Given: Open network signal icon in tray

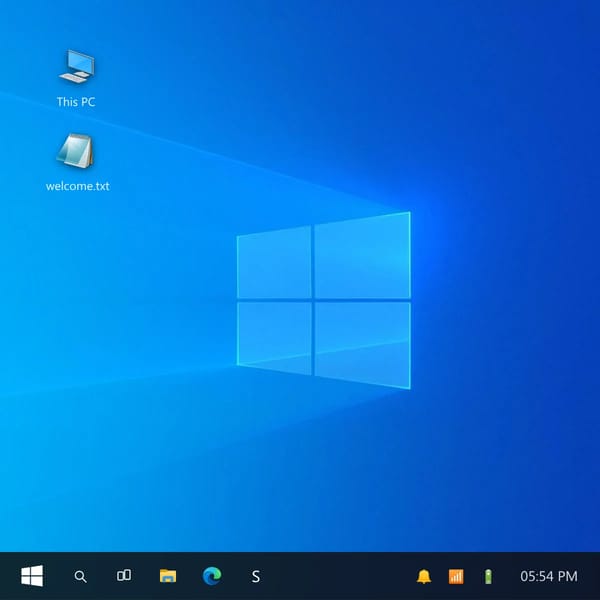Looking at the screenshot, I should (x=456, y=576).
